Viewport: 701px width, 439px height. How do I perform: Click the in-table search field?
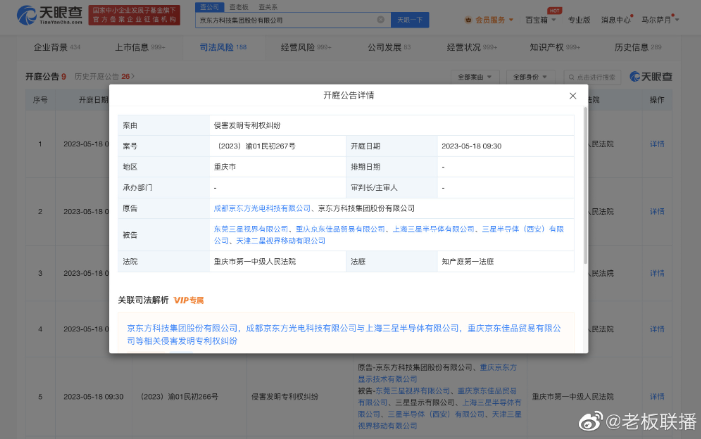point(593,77)
